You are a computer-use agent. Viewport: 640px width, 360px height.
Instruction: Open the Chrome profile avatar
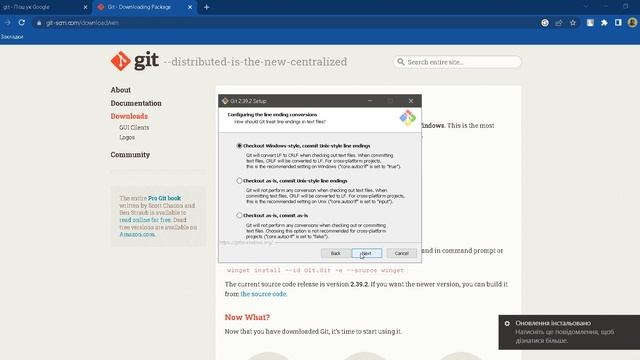coord(632,23)
